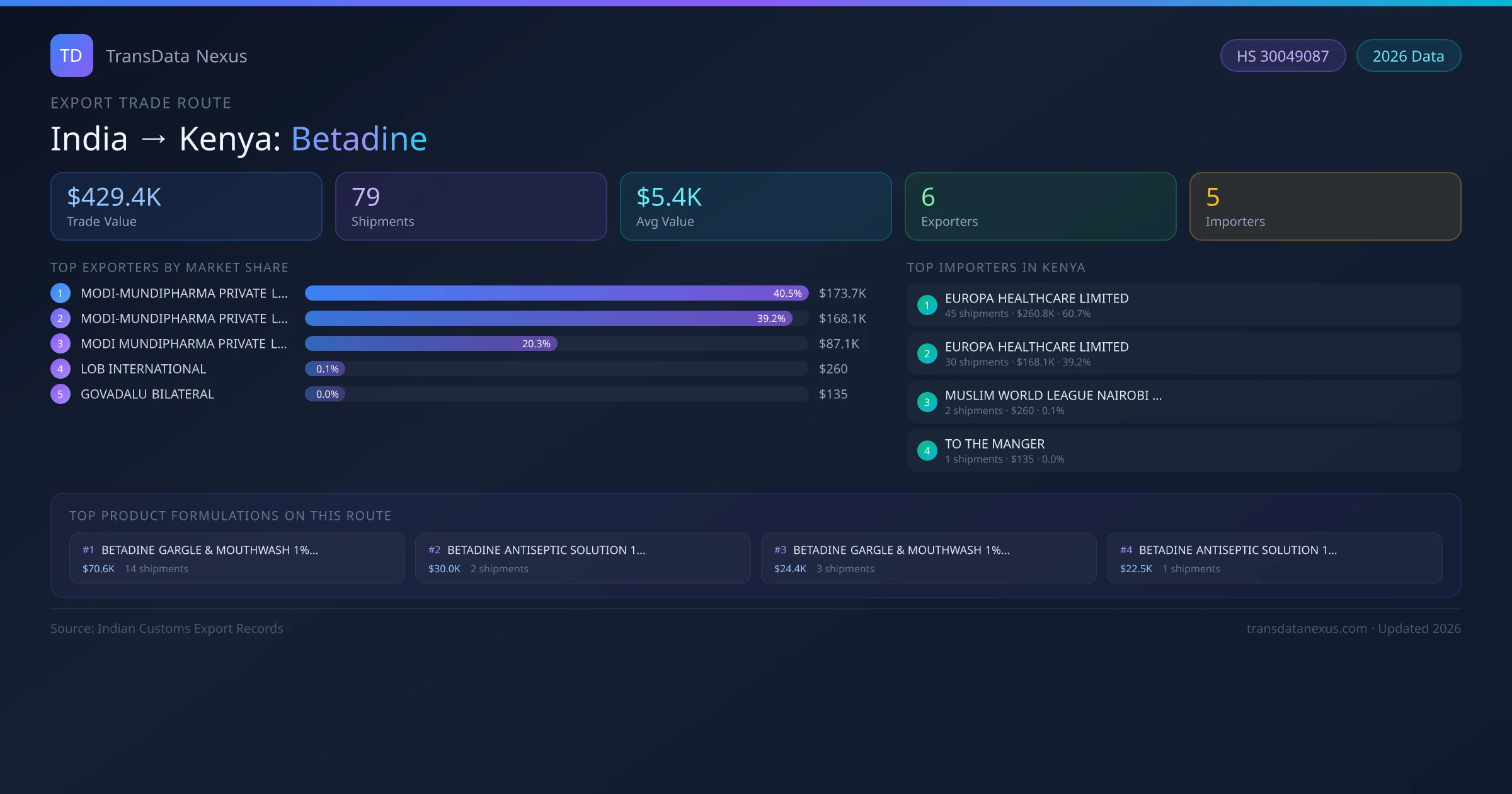Open #4 Betadine Antiseptic Solution formulation card
This screenshot has height=794, width=1512.
point(1274,558)
